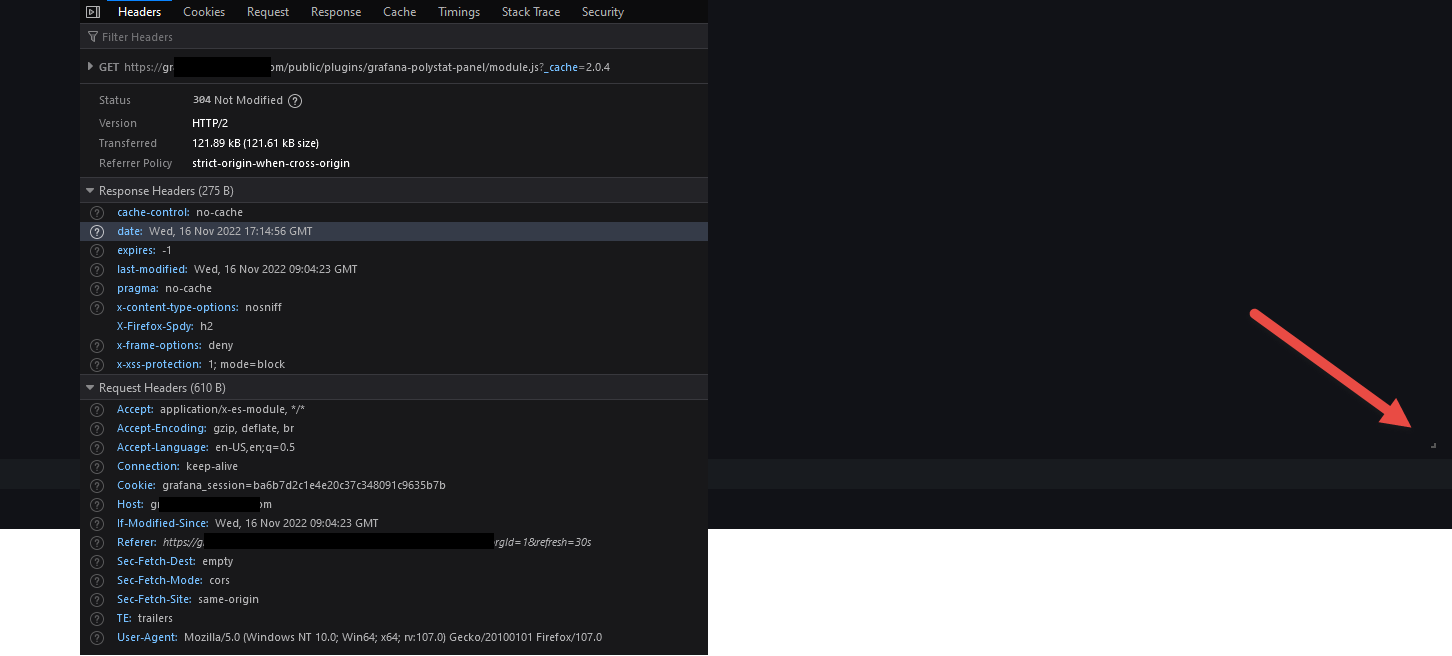Click the question mark beside cache-control

pos(97,212)
